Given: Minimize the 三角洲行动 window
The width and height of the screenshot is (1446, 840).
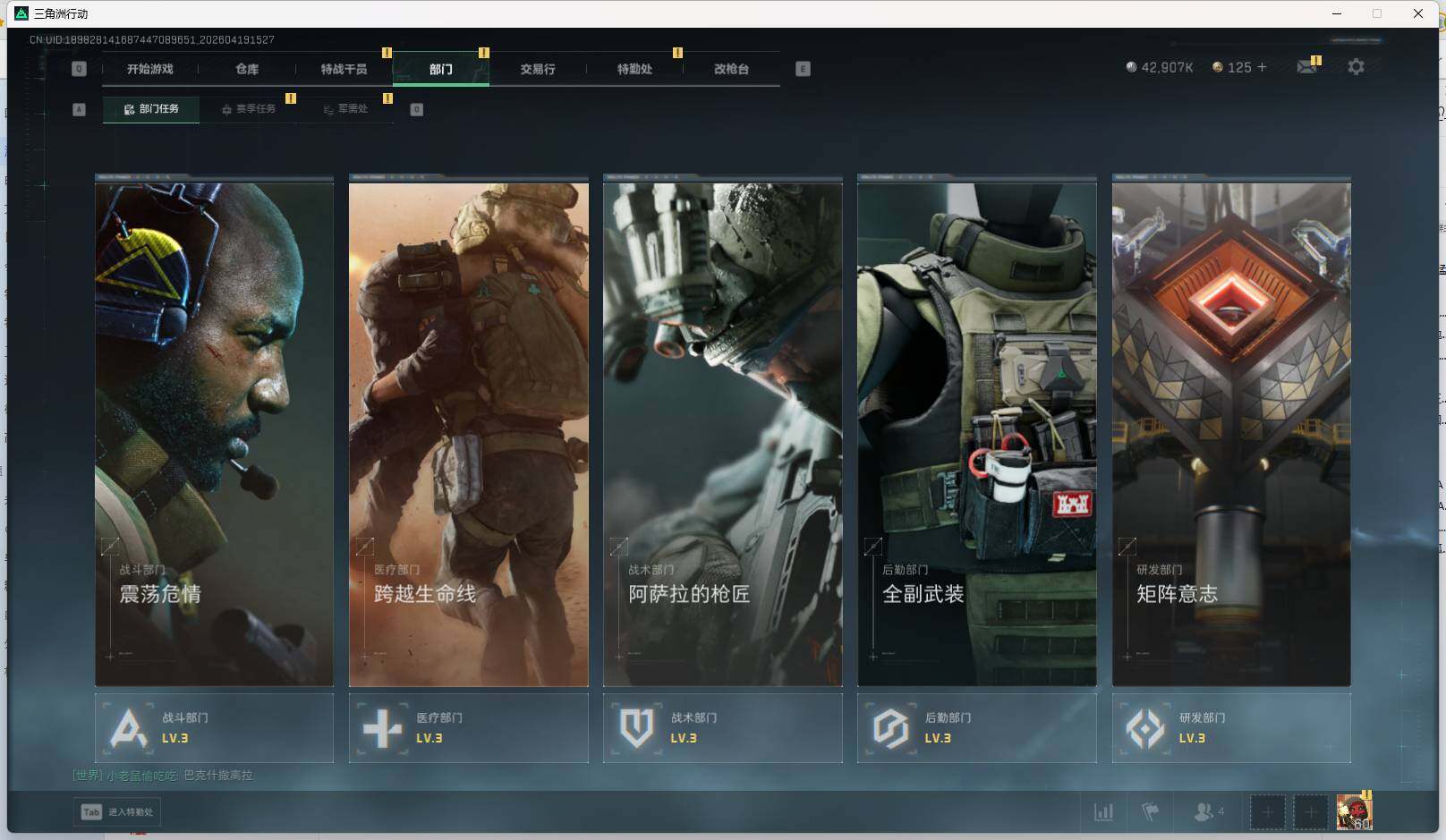Looking at the screenshot, I should [x=1337, y=13].
